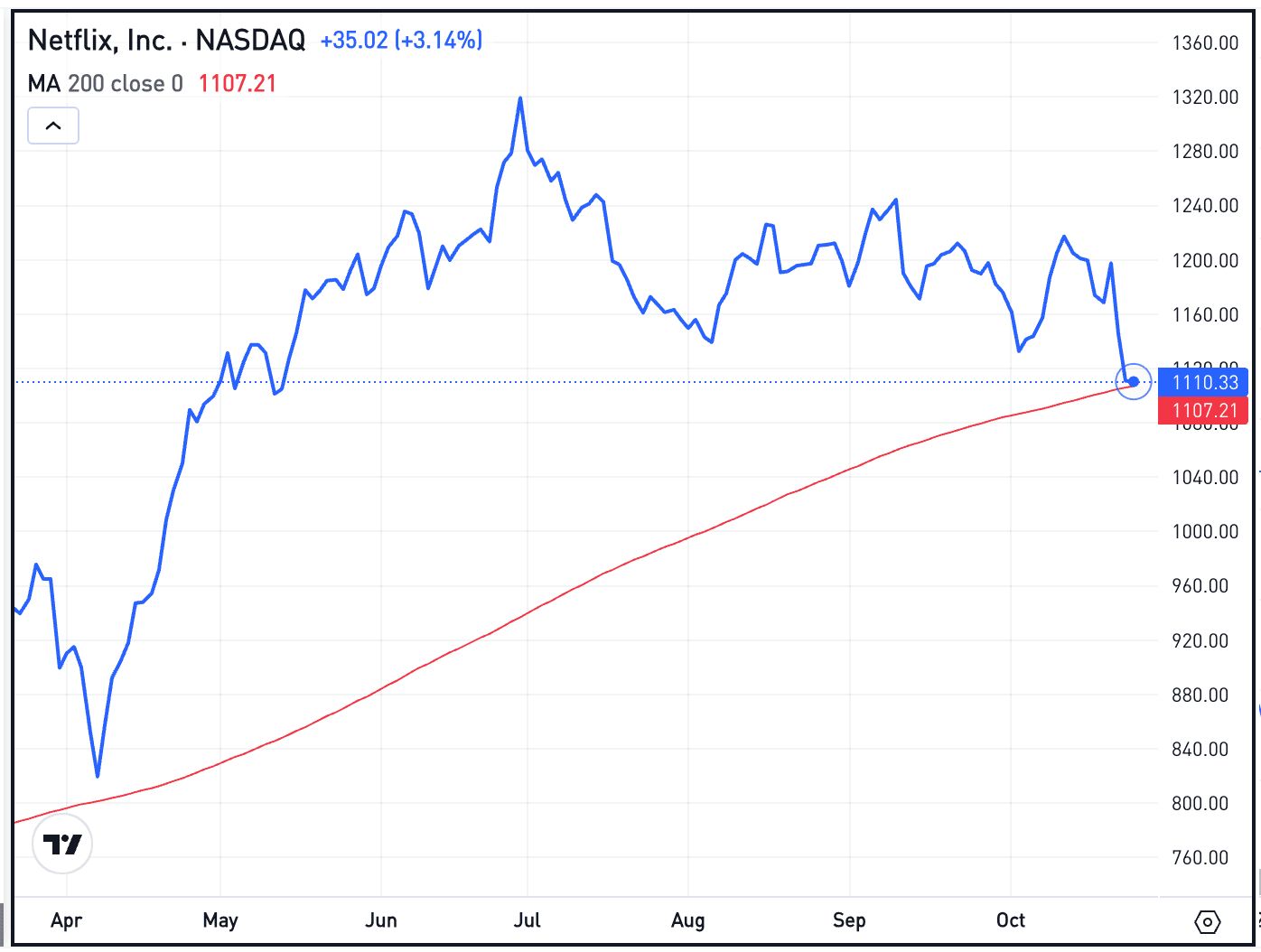Click the red 1107.21 moving average label
This screenshot has width=1261, height=952.
[x=1203, y=411]
